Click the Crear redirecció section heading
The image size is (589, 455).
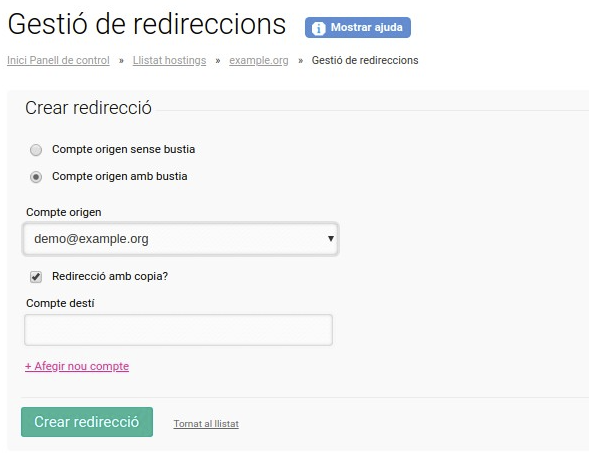click(x=88, y=108)
